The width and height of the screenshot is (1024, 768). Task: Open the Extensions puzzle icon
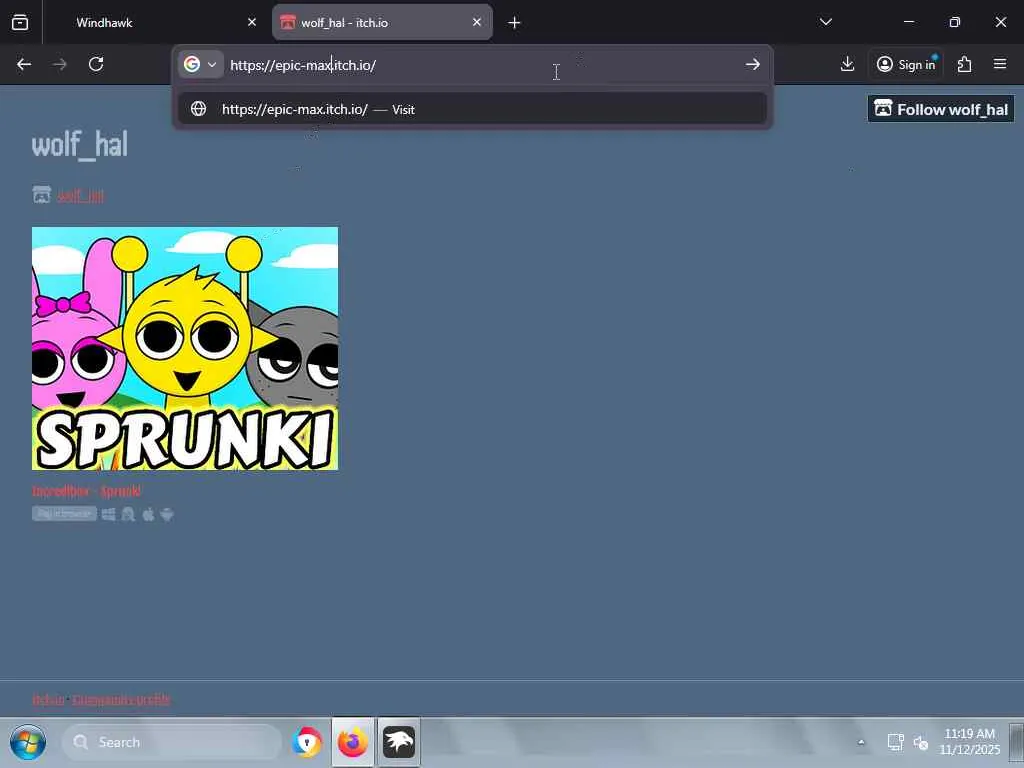tap(965, 64)
